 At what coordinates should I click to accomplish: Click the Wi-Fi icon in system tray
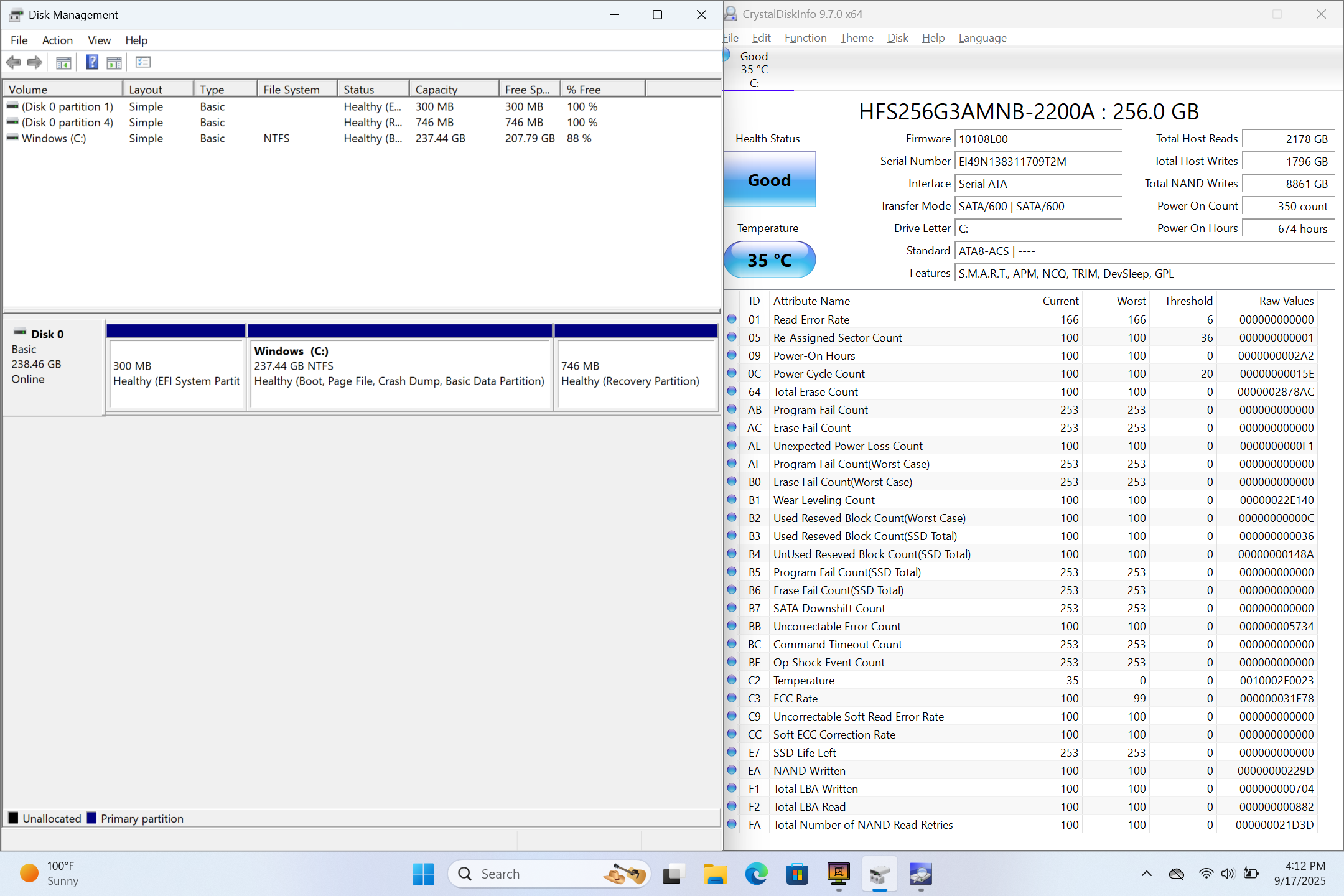coord(1206,874)
